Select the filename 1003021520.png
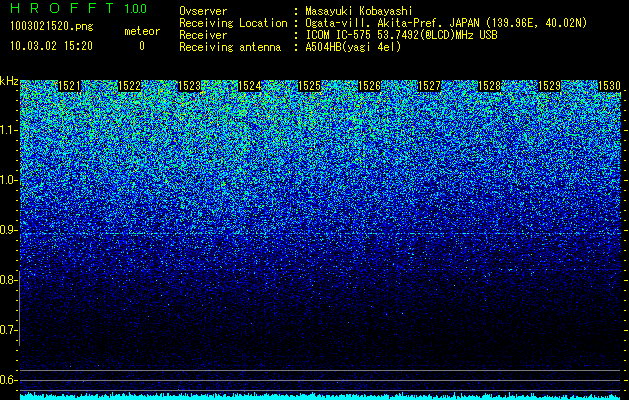This screenshot has height=400, width=629. click(x=52, y=26)
